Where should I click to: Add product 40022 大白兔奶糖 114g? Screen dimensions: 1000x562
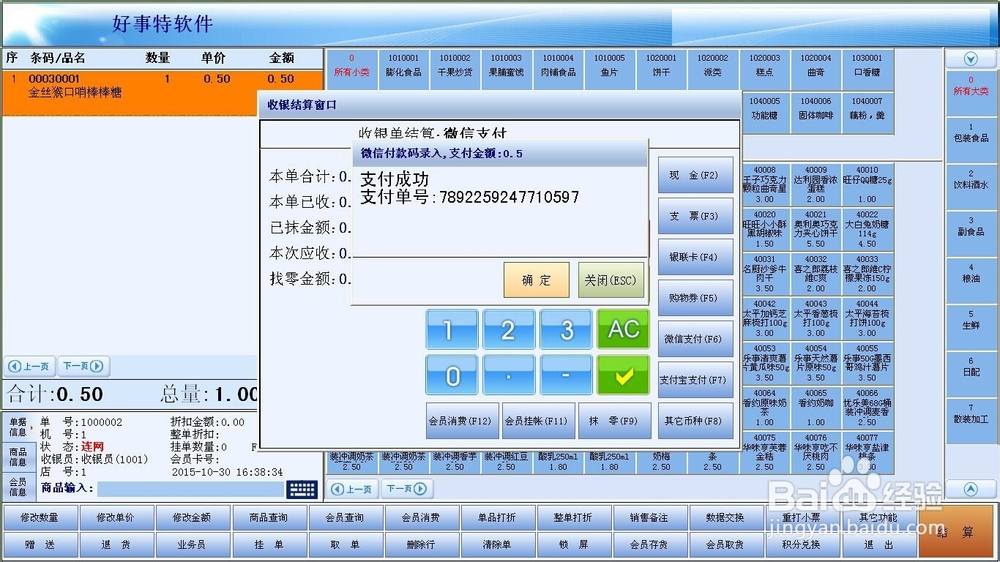pyautogui.click(x=867, y=228)
